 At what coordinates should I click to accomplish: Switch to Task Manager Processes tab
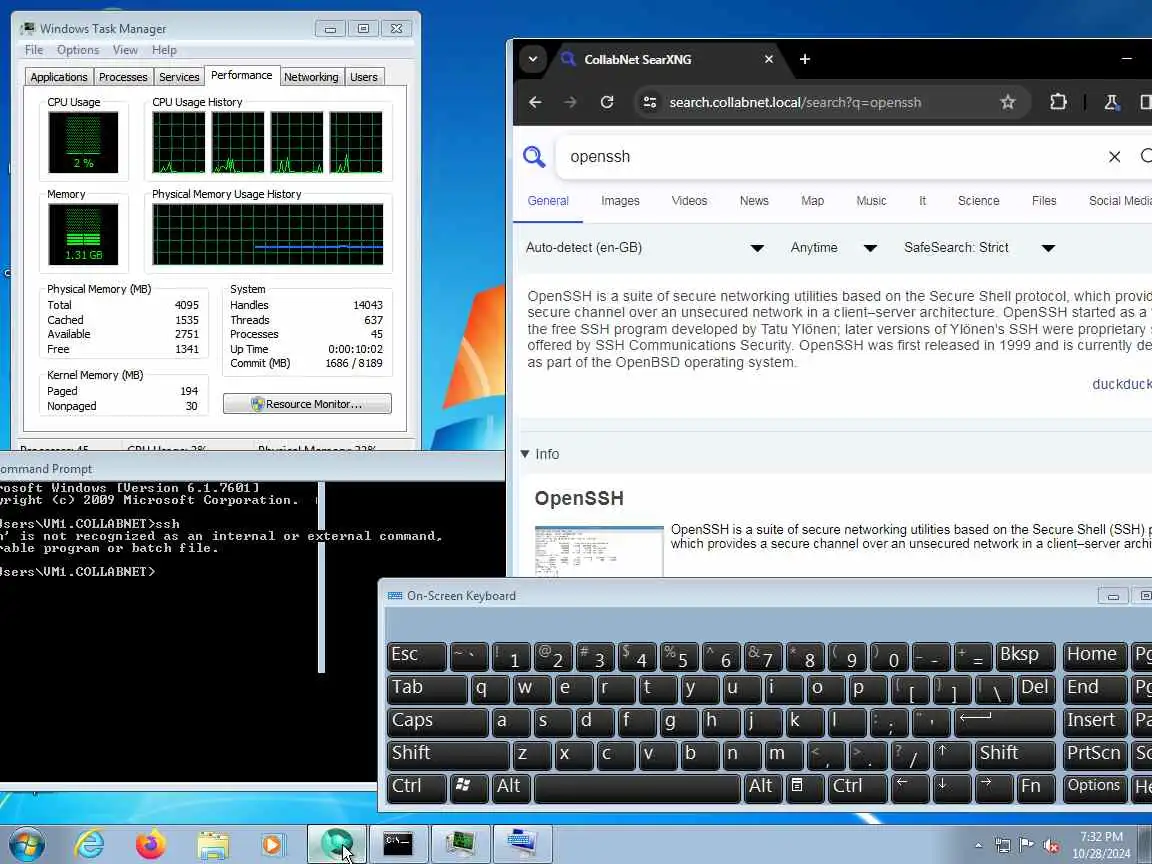click(123, 77)
